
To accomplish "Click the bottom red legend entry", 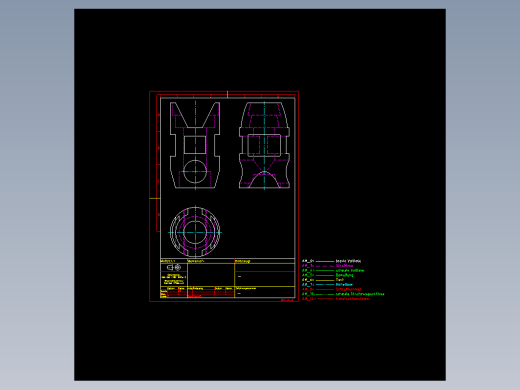I will [x=335, y=299].
